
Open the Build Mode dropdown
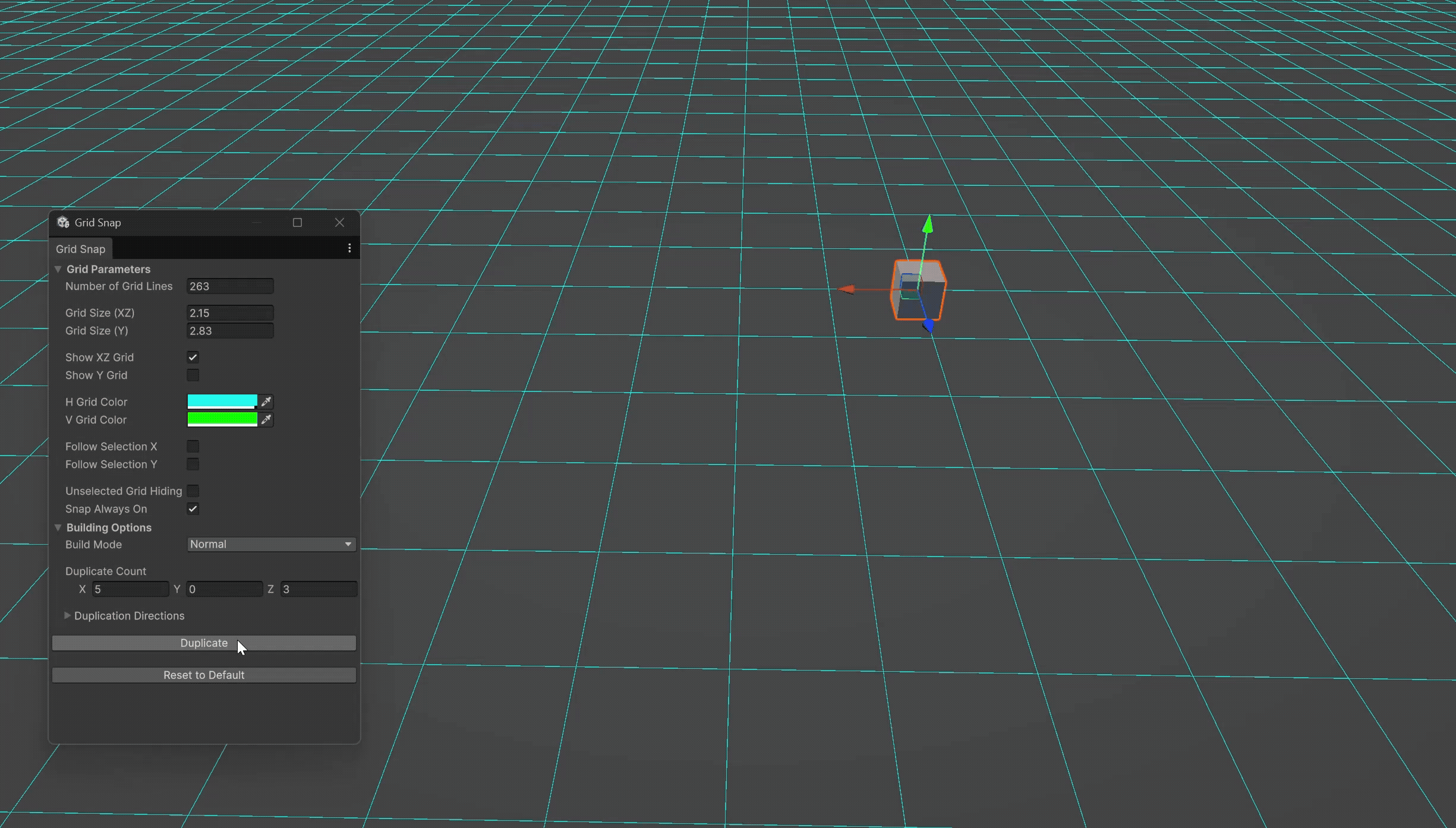(x=271, y=544)
